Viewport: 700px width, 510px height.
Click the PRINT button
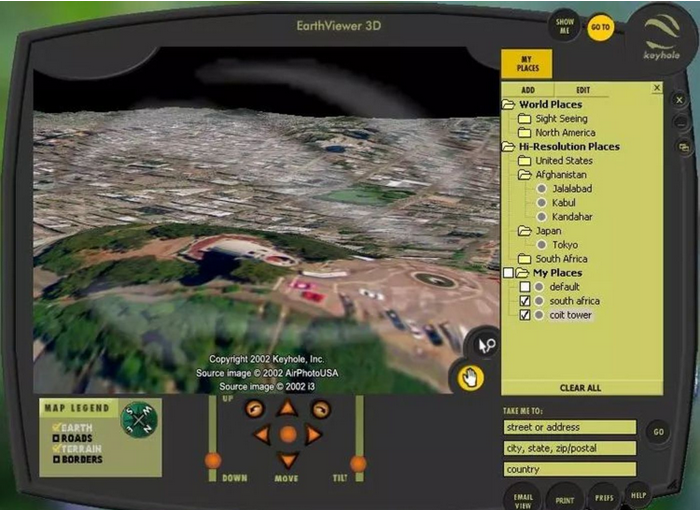point(564,500)
